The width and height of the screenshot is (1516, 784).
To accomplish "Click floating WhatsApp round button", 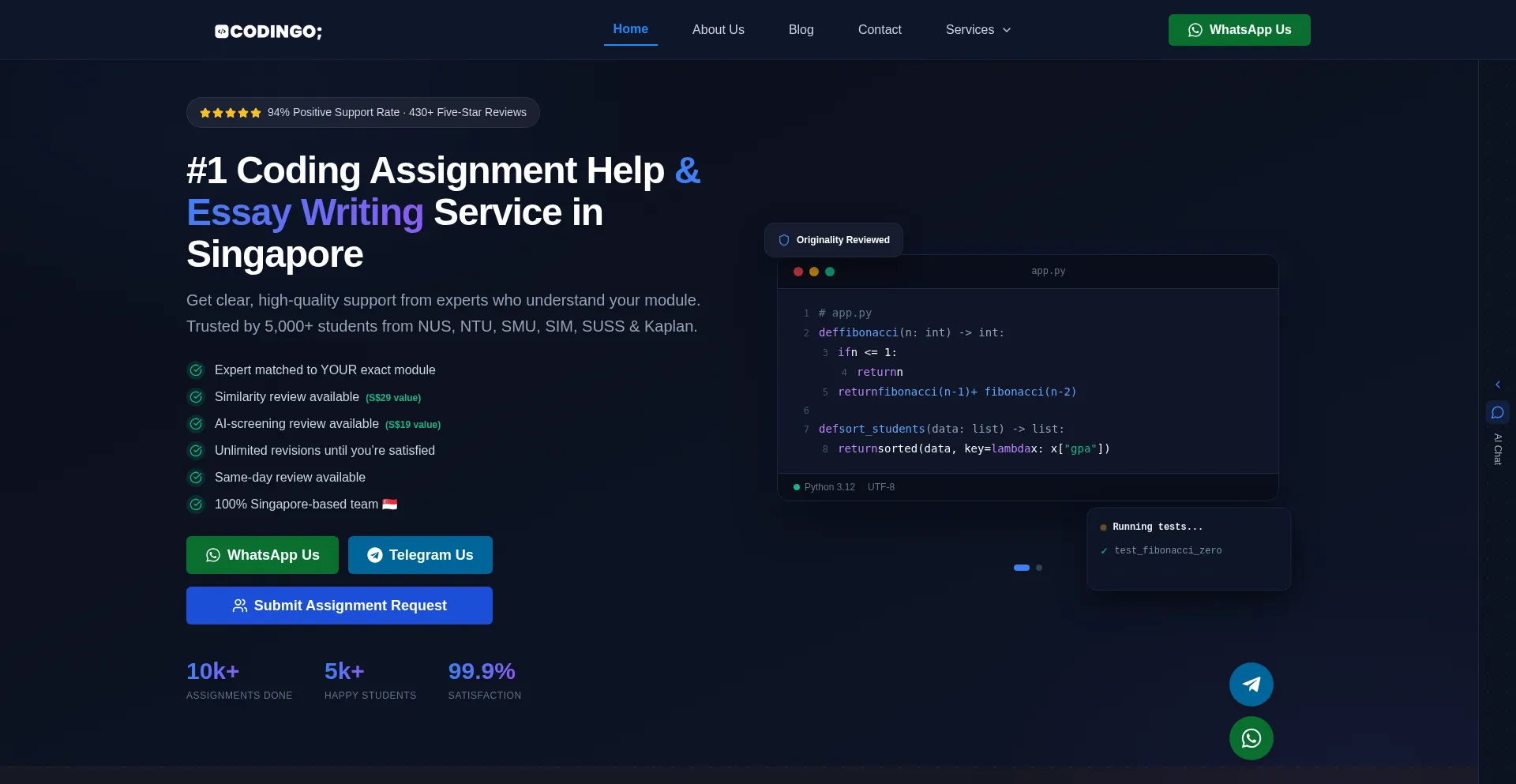I will point(1251,738).
